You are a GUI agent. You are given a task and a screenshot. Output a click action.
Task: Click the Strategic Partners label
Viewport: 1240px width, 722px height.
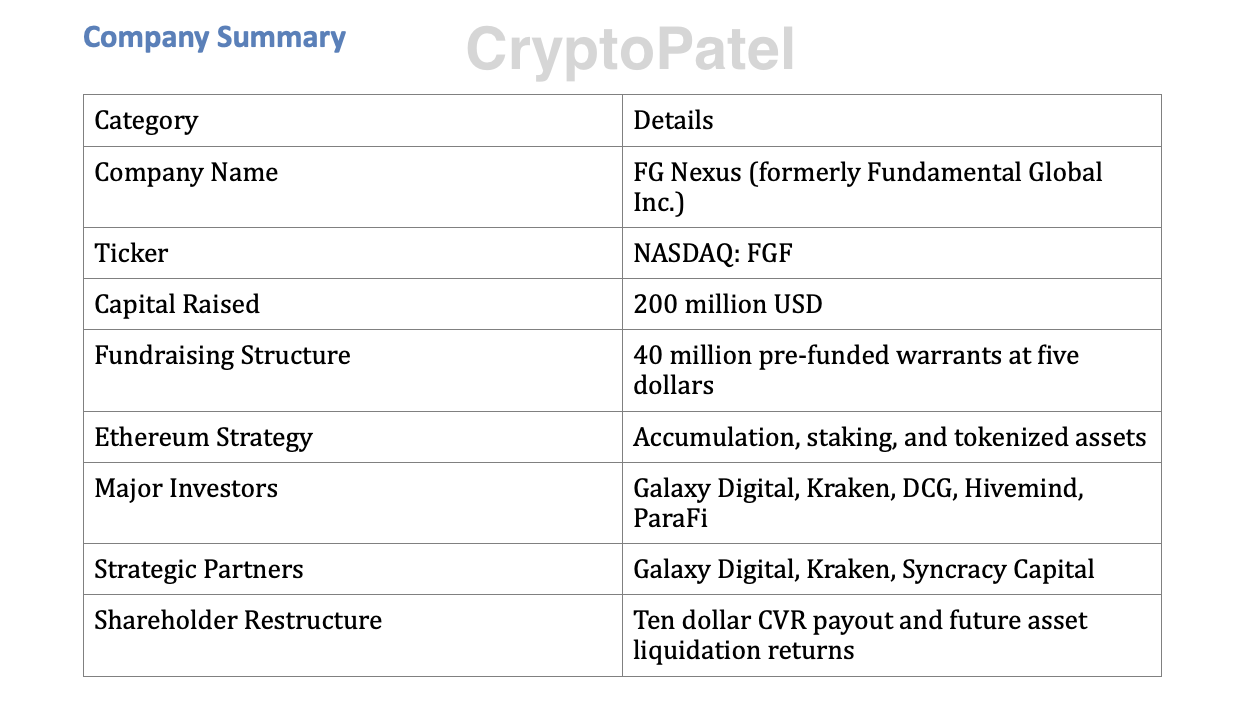click(198, 570)
